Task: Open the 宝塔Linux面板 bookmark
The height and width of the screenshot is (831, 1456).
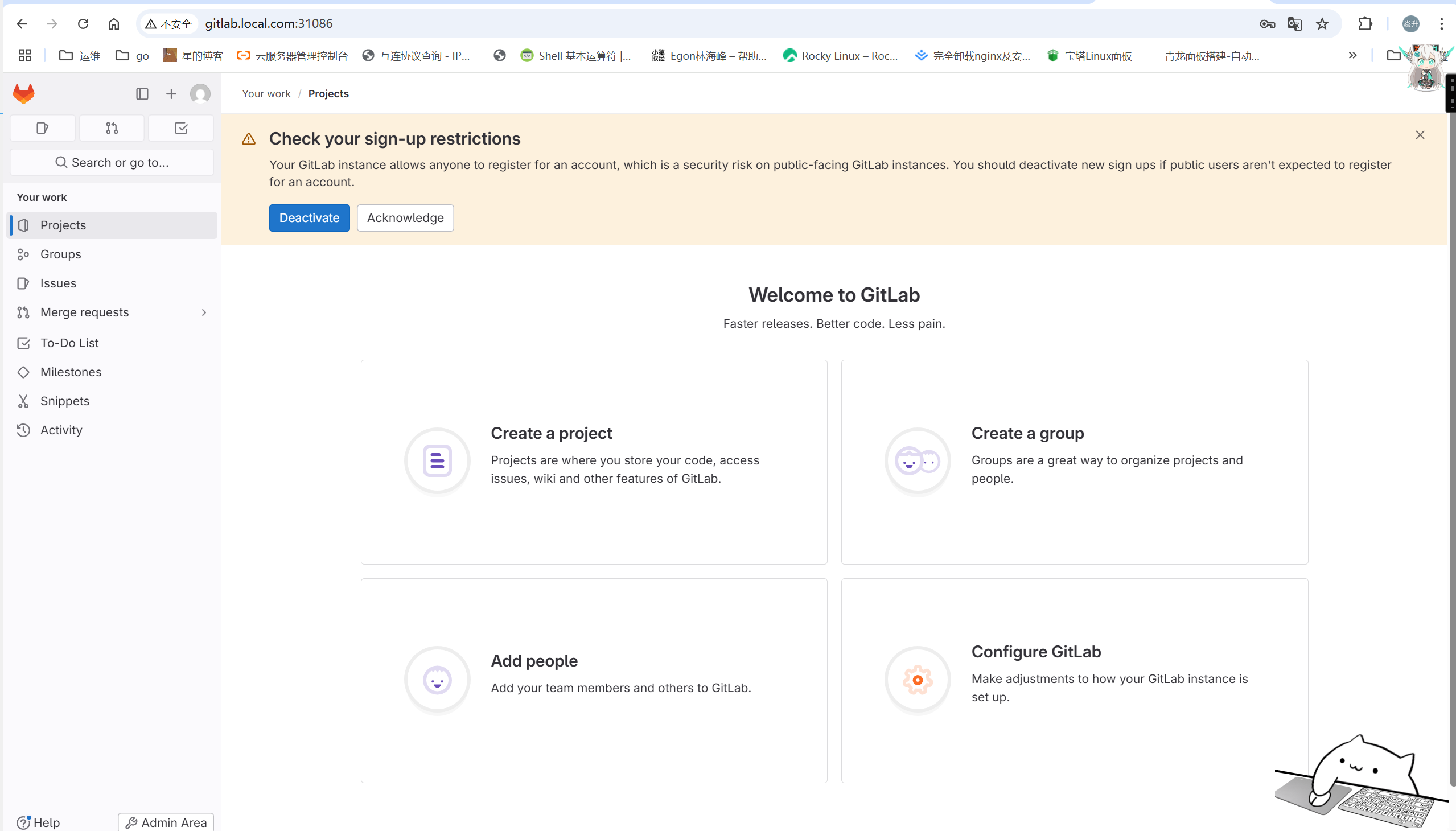Action: [1089, 56]
